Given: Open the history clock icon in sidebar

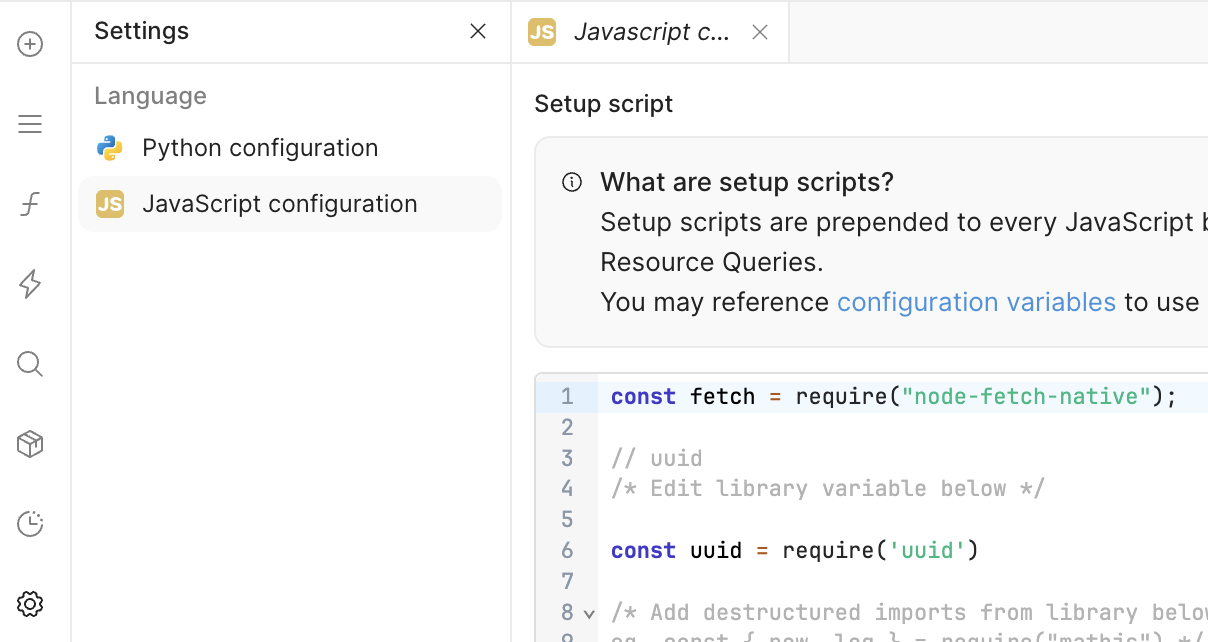Looking at the screenshot, I should click(x=30, y=524).
